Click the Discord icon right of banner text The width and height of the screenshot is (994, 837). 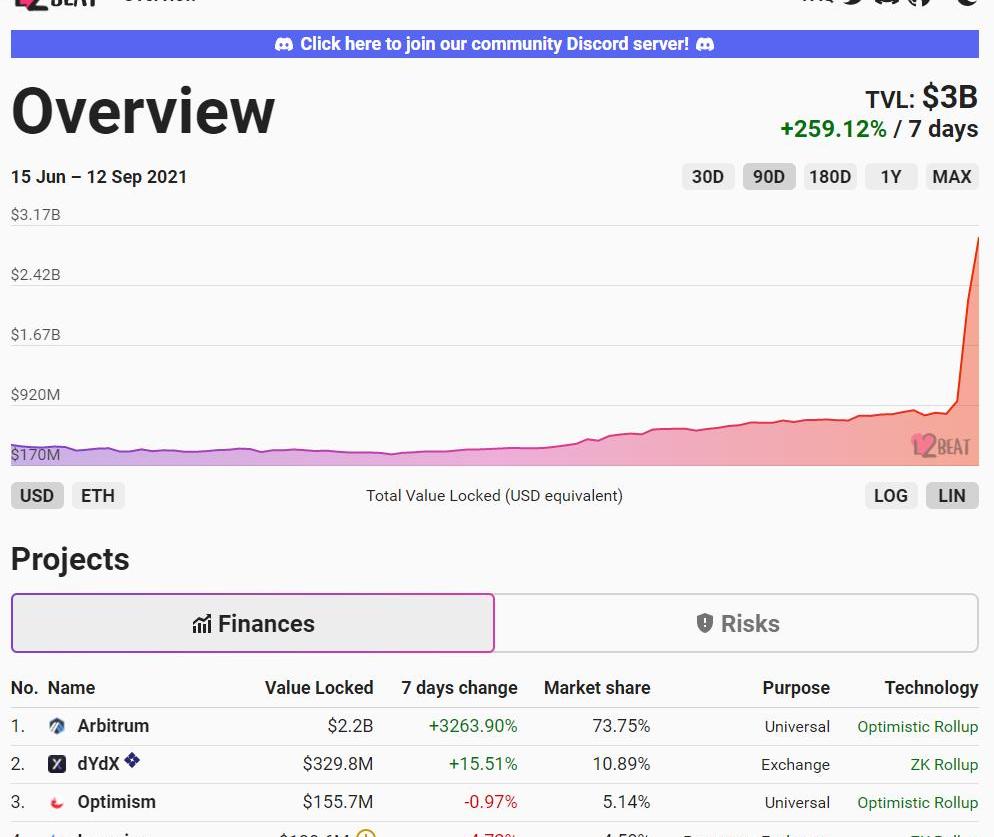705,44
